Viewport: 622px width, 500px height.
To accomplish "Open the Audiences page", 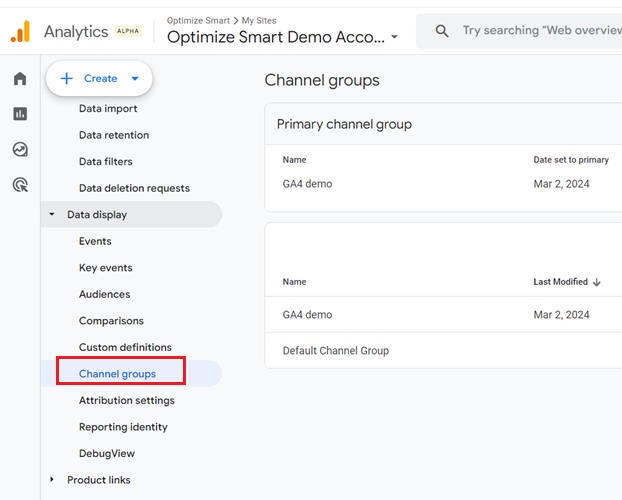I will [x=104, y=294].
